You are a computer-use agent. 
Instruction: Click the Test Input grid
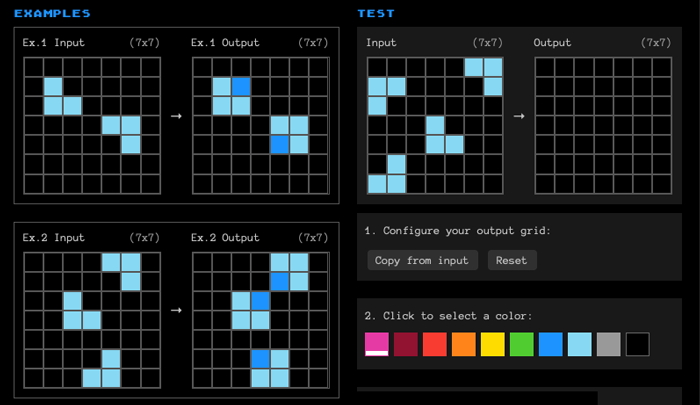point(435,125)
